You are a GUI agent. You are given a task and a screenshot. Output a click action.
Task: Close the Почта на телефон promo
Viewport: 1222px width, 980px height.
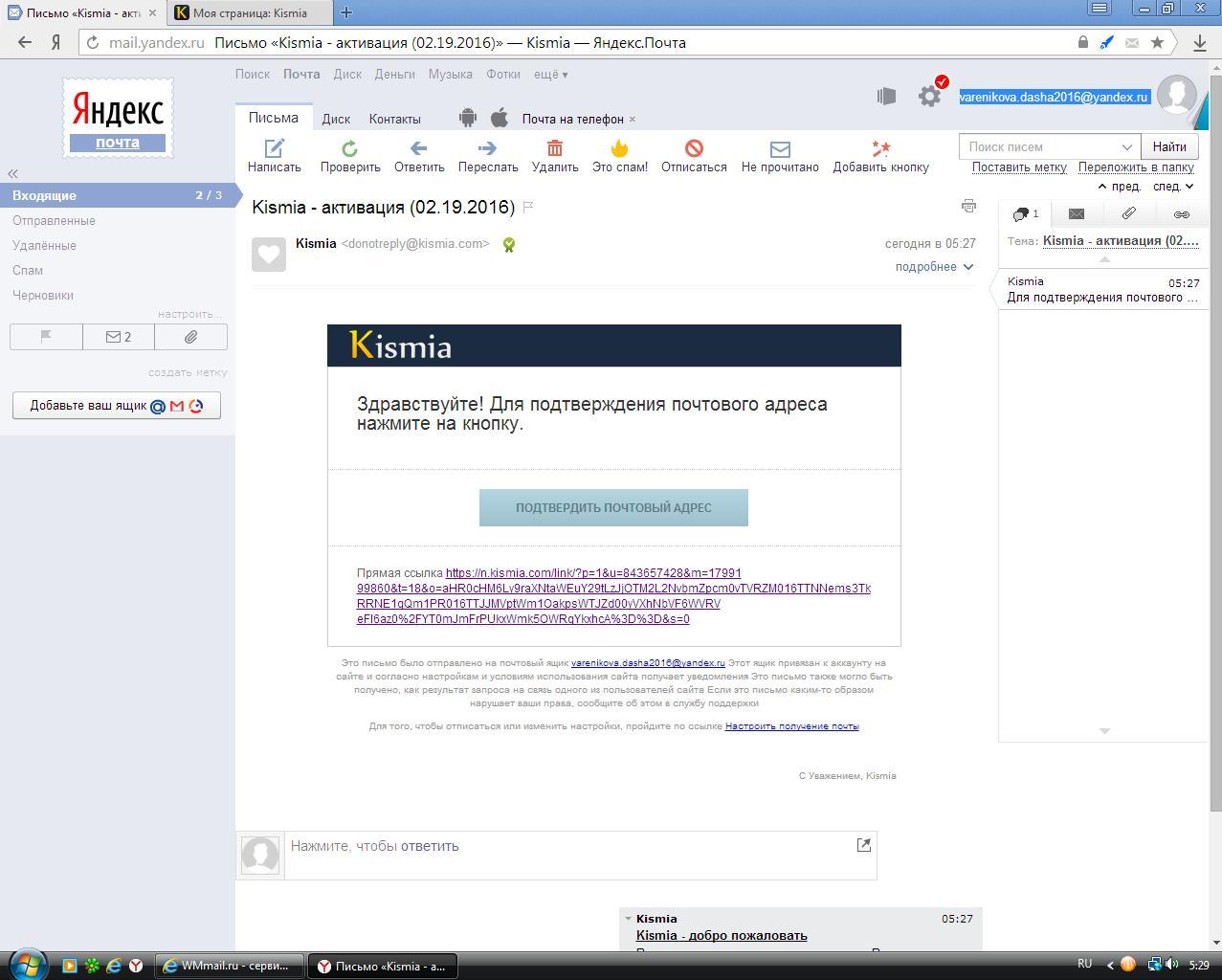pyautogui.click(x=633, y=119)
